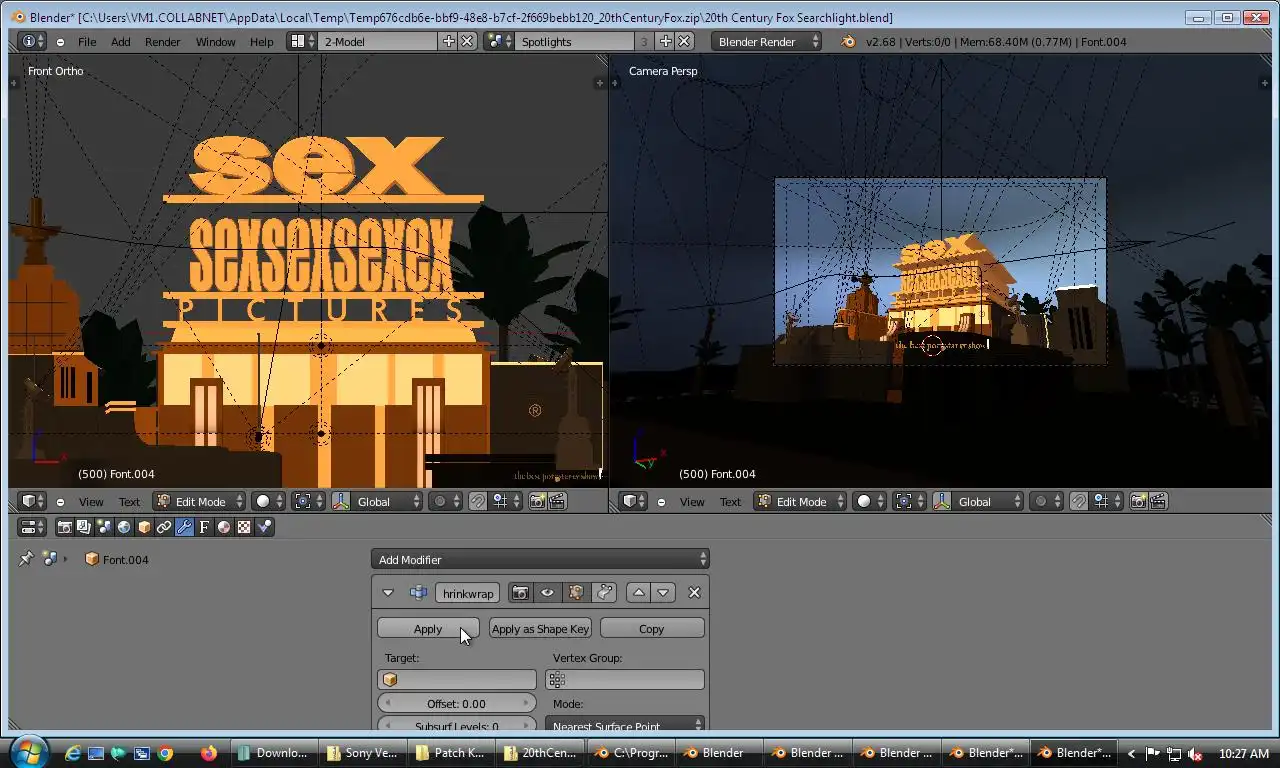Open the Object properties tab (orange cube)
The width and height of the screenshot is (1280, 768).
[x=144, y=527]
